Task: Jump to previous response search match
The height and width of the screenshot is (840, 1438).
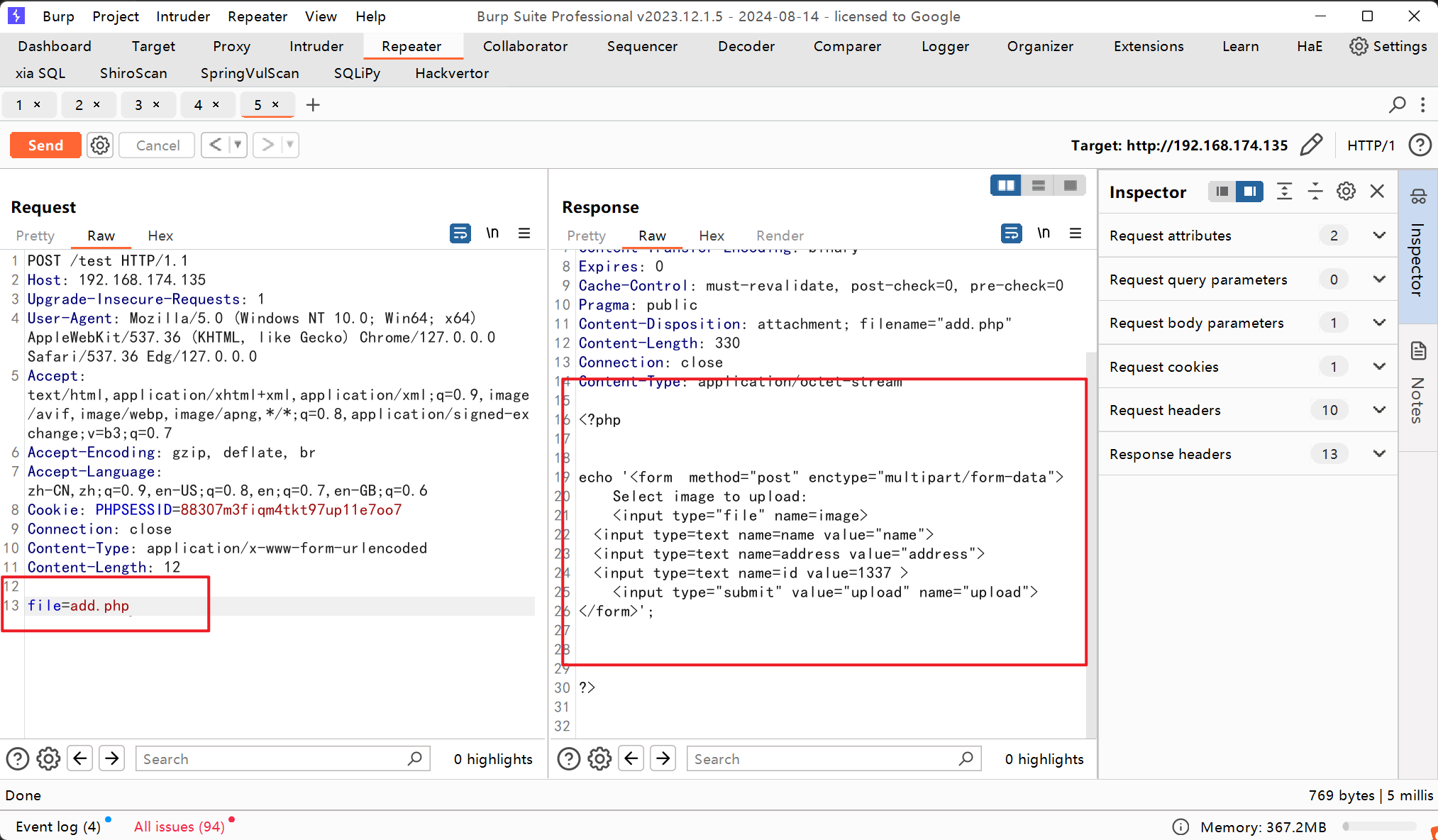Action: [631, 759]
